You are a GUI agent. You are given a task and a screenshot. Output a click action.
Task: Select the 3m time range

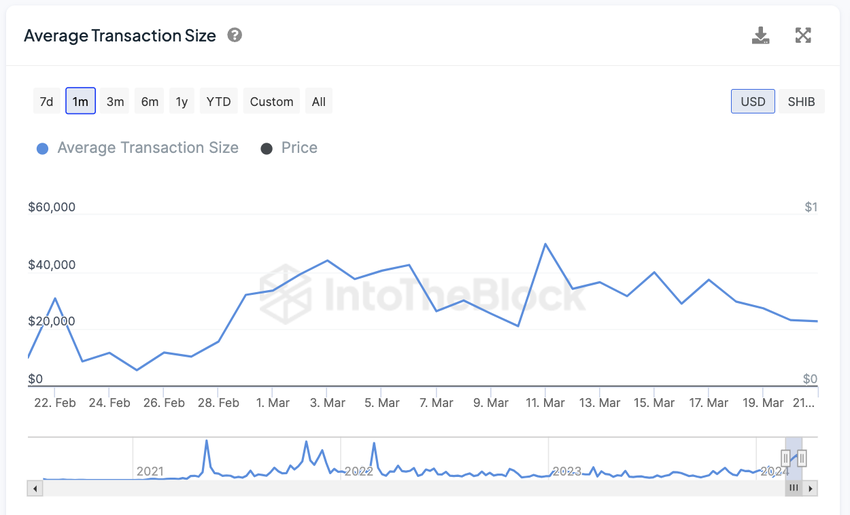[115, 101]
